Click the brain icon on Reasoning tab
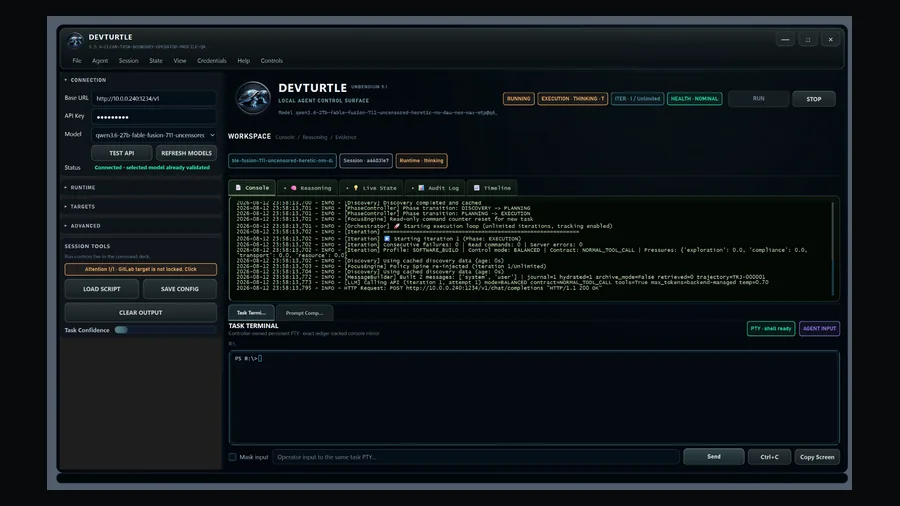The width and height of the screenshot is (900, 506). [294, 188]
